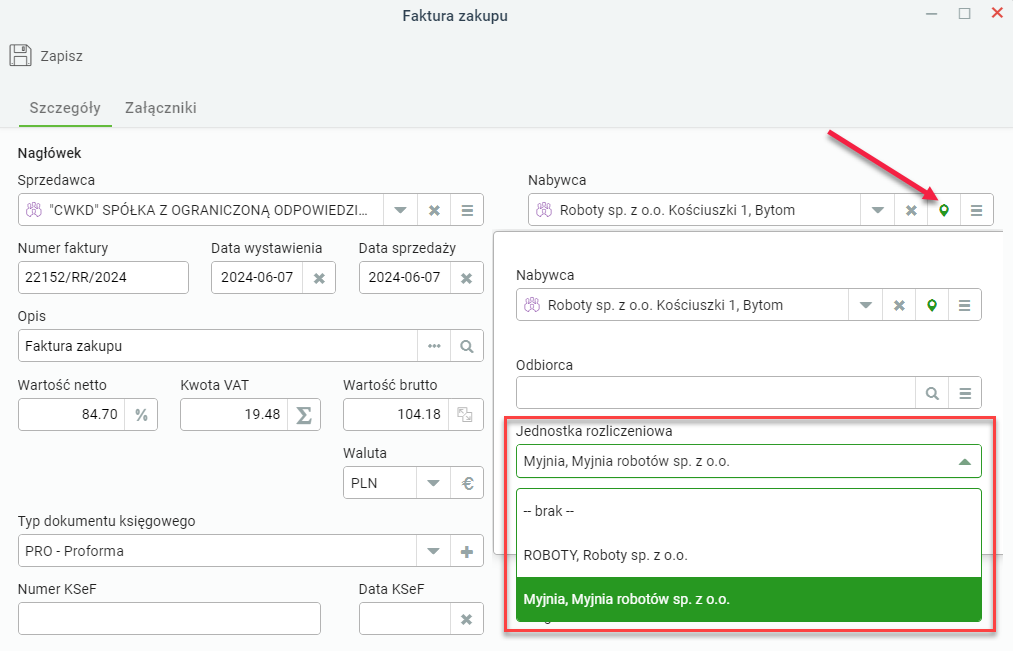
Task: Maximize the Faktura zakupu window
Action: point(965,14)
